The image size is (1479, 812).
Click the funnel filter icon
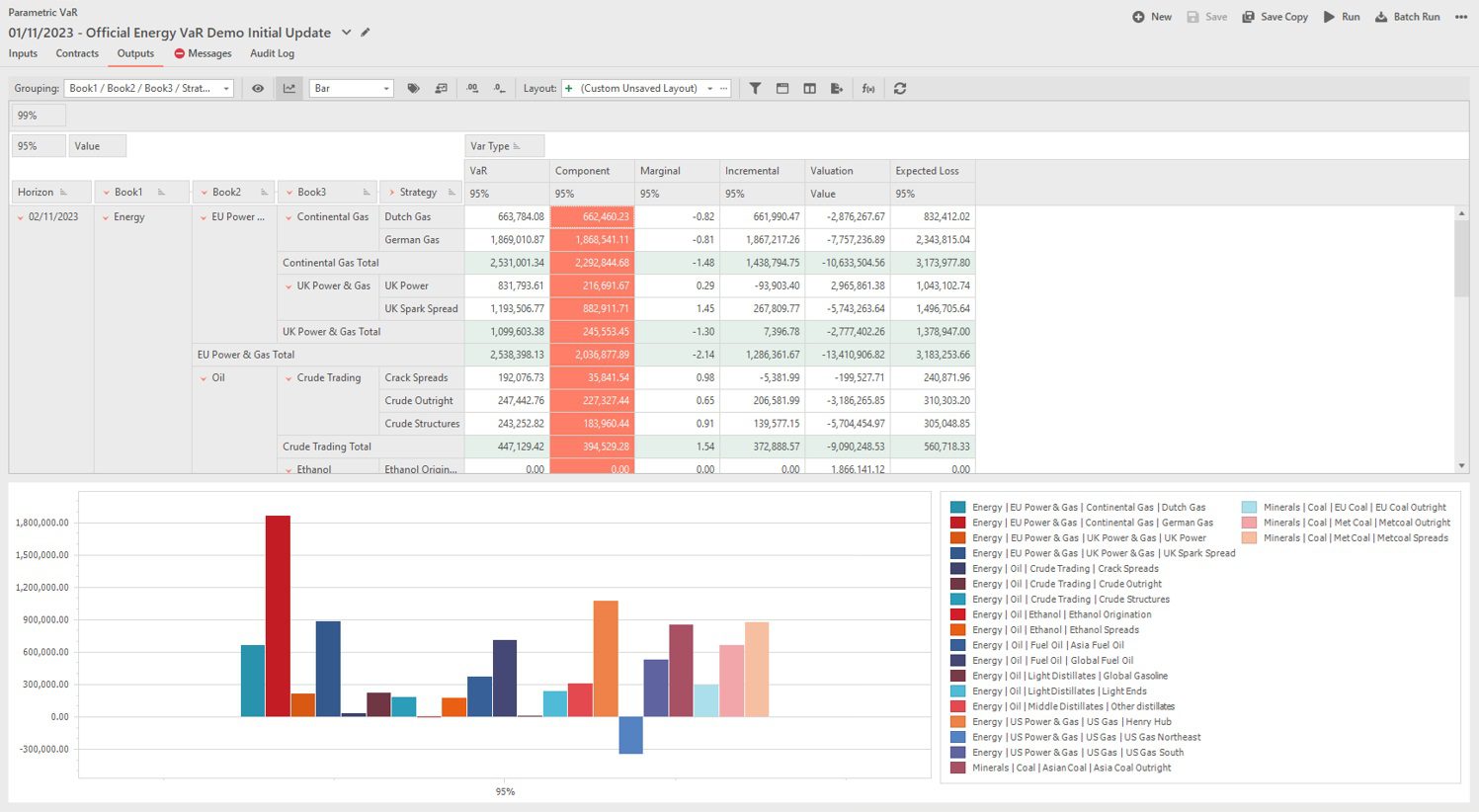(x=755, y=88)
